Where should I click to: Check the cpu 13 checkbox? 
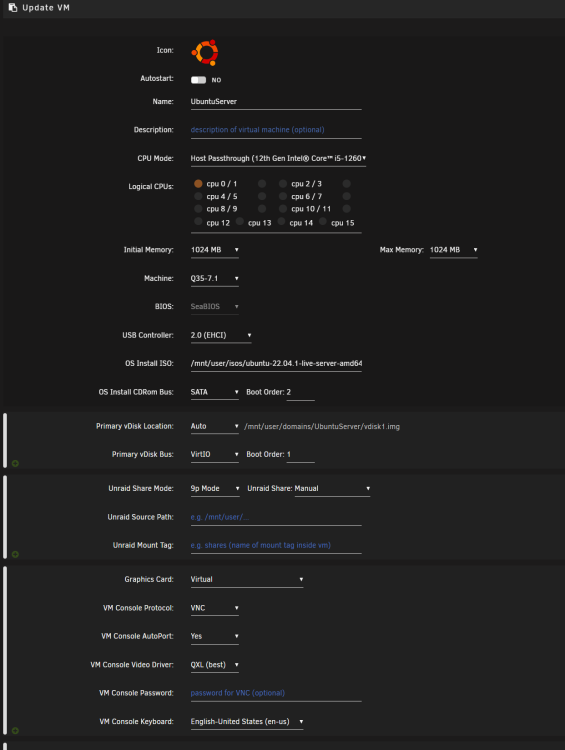click(240, 221)
